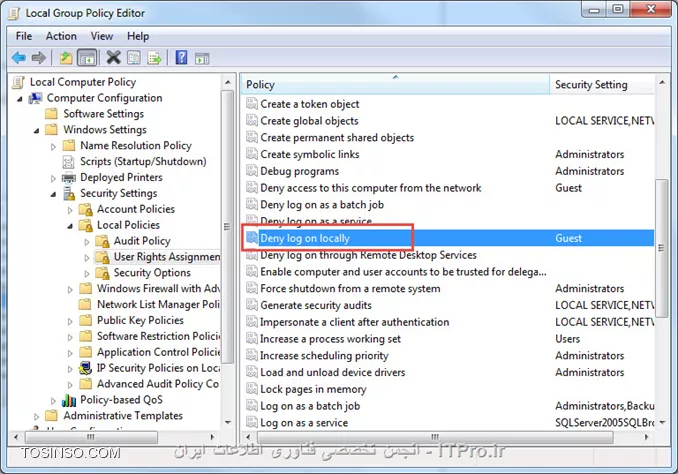Select Force shutdown from a remote system
The width and height of the screenshot is (678, 474).
click(x=350, y=288)
